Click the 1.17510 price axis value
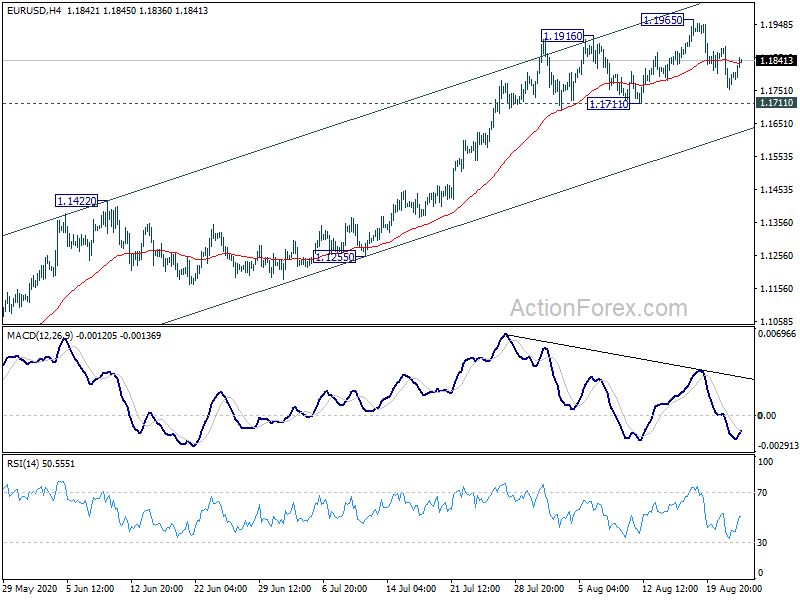Screen dimensions: 800x600 [x=777, y=91]
